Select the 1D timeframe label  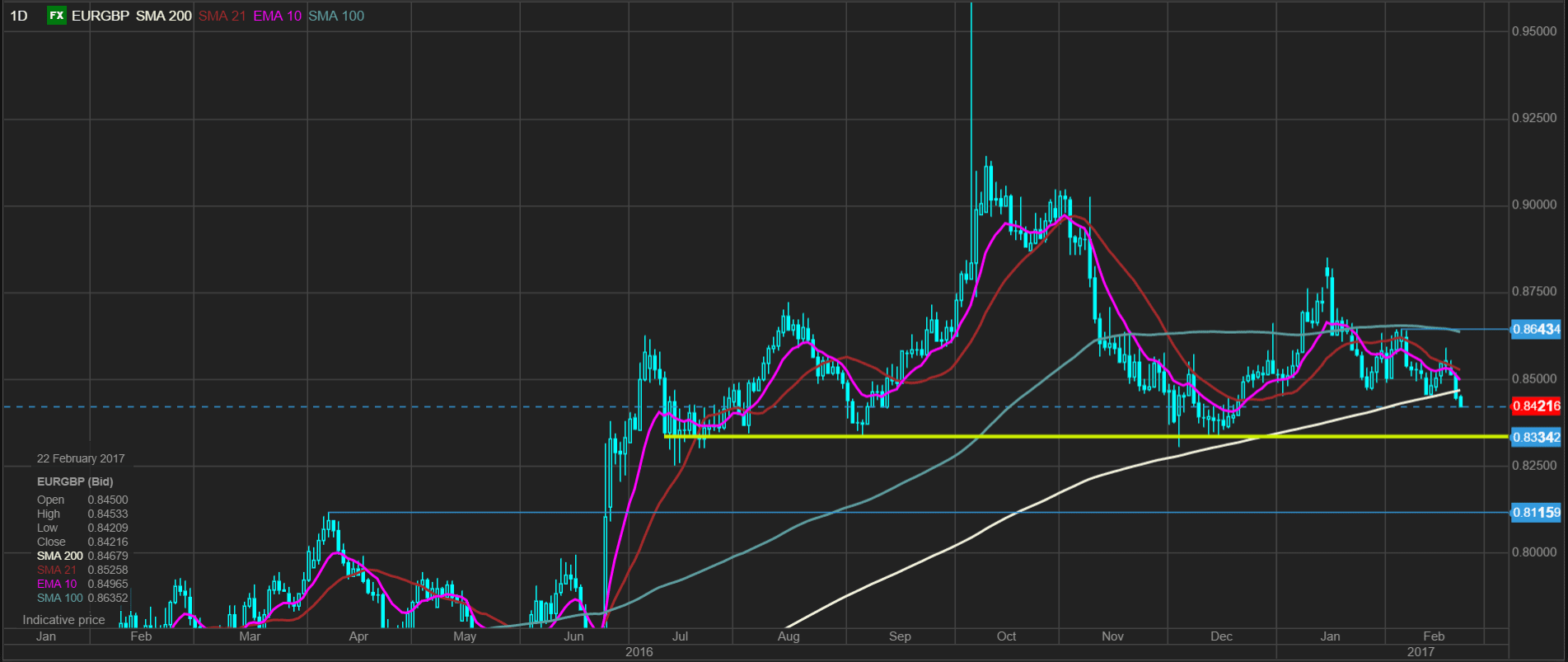(x=18, y=16)
